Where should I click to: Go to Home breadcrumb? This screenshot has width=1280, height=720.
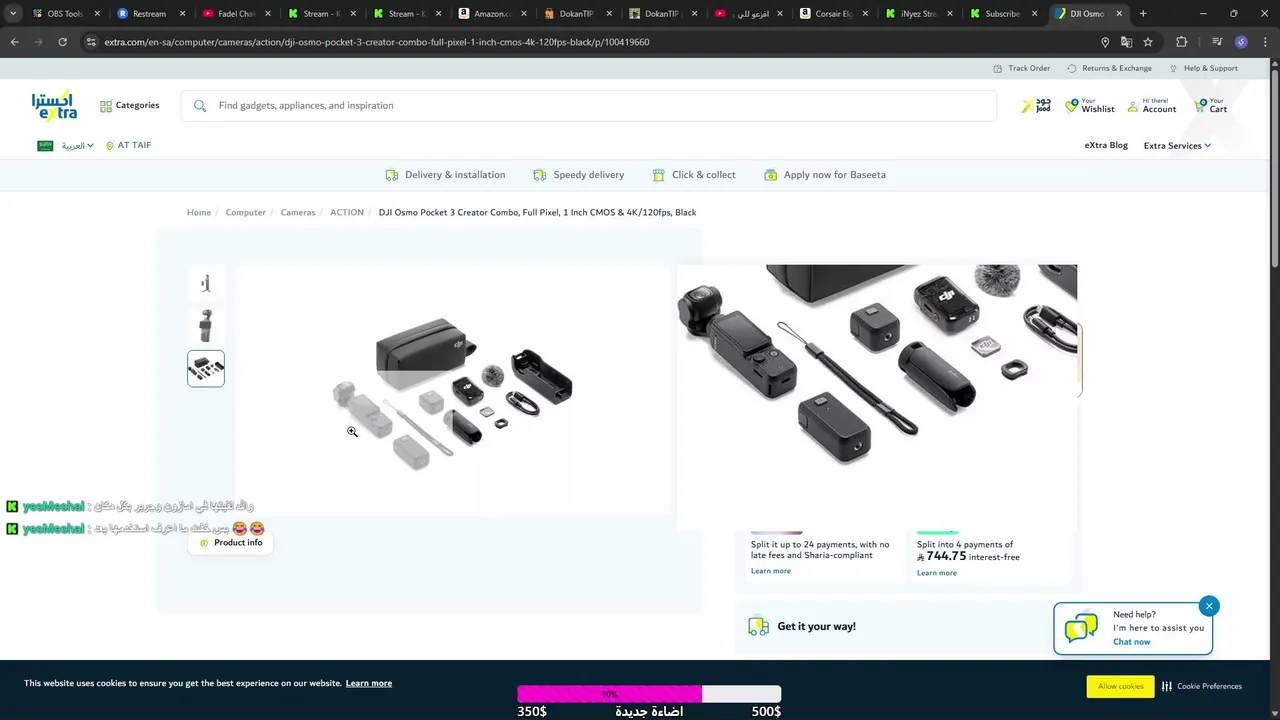(x=199, y=212)
